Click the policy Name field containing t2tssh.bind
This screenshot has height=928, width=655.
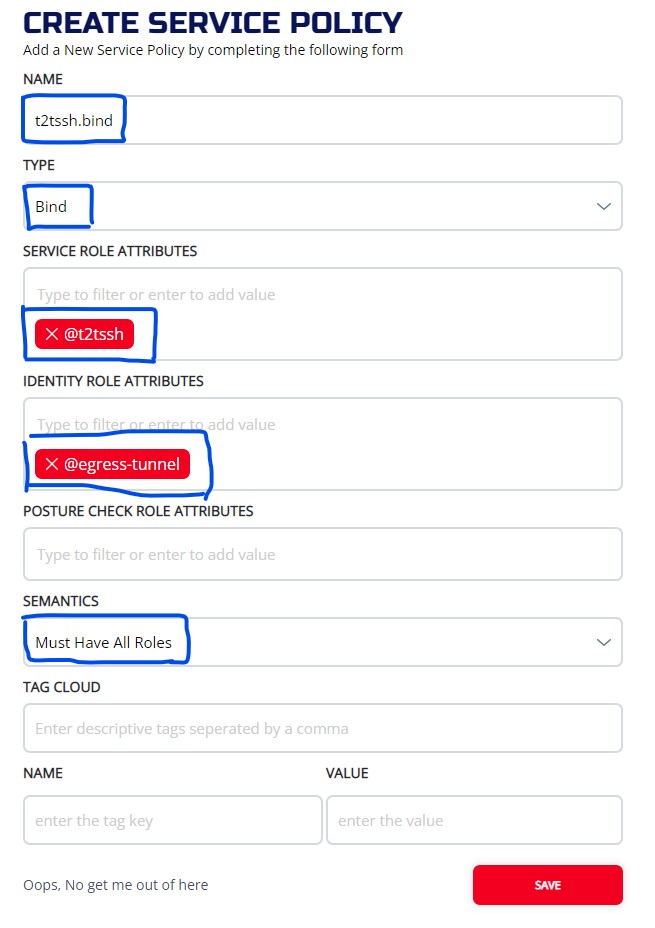click(322, 121)
